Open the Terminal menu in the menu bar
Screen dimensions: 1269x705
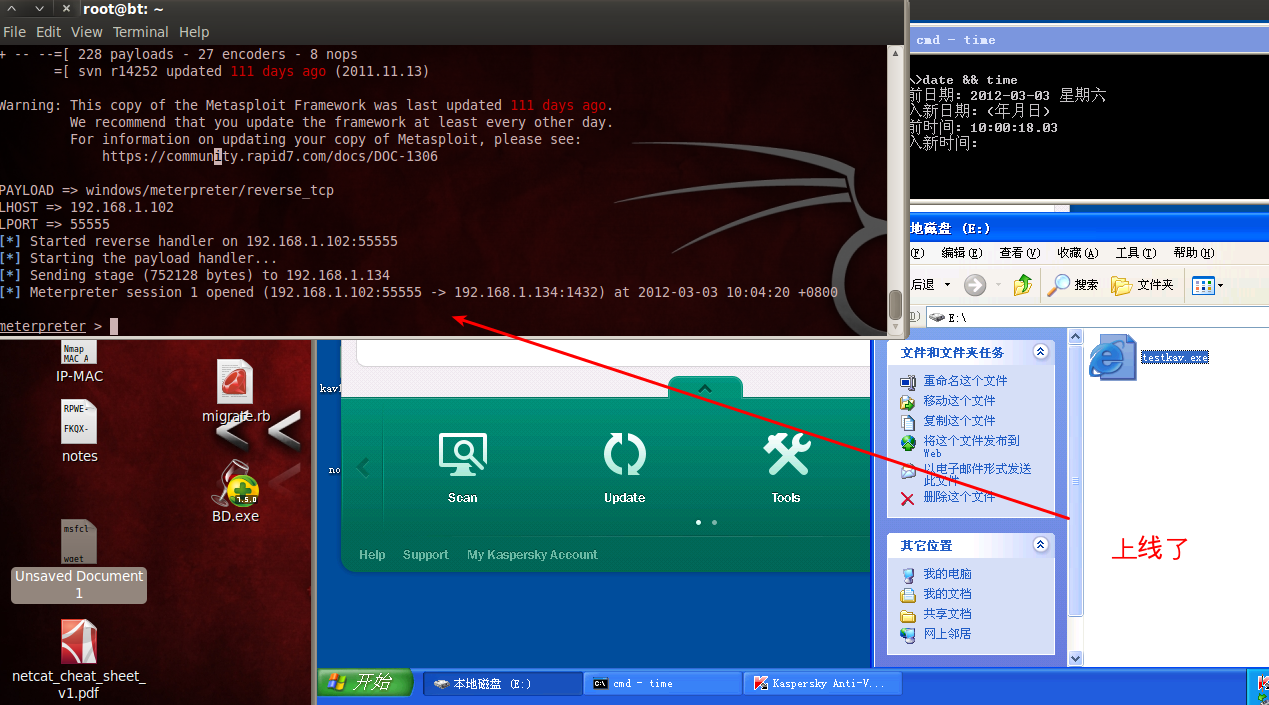pos(141,32)
